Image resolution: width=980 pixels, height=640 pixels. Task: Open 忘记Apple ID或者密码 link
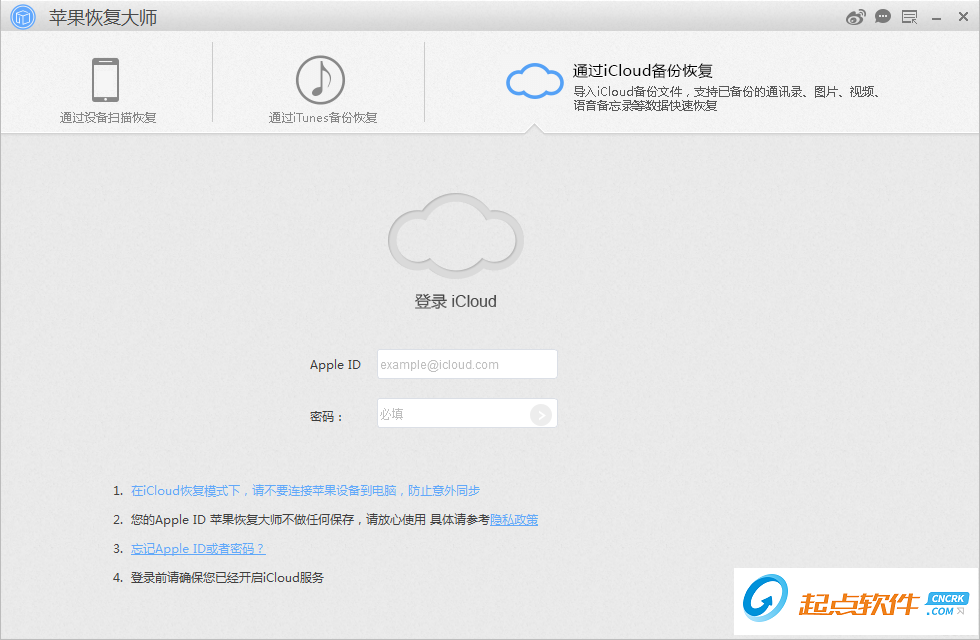point(198,549)
